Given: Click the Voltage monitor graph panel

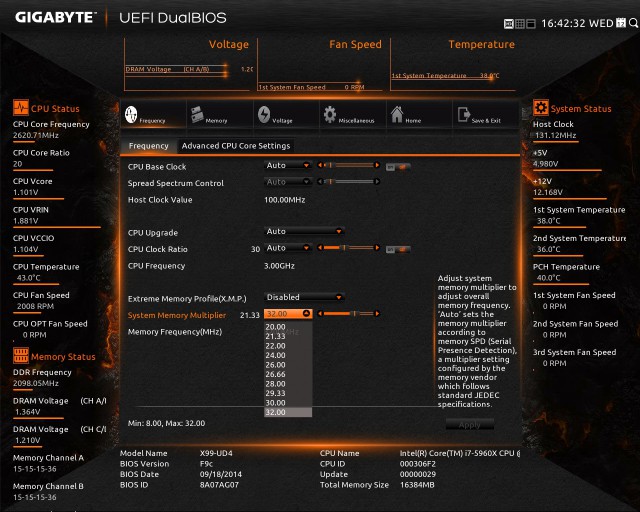Looking at the screenshot, I should 187,65.
